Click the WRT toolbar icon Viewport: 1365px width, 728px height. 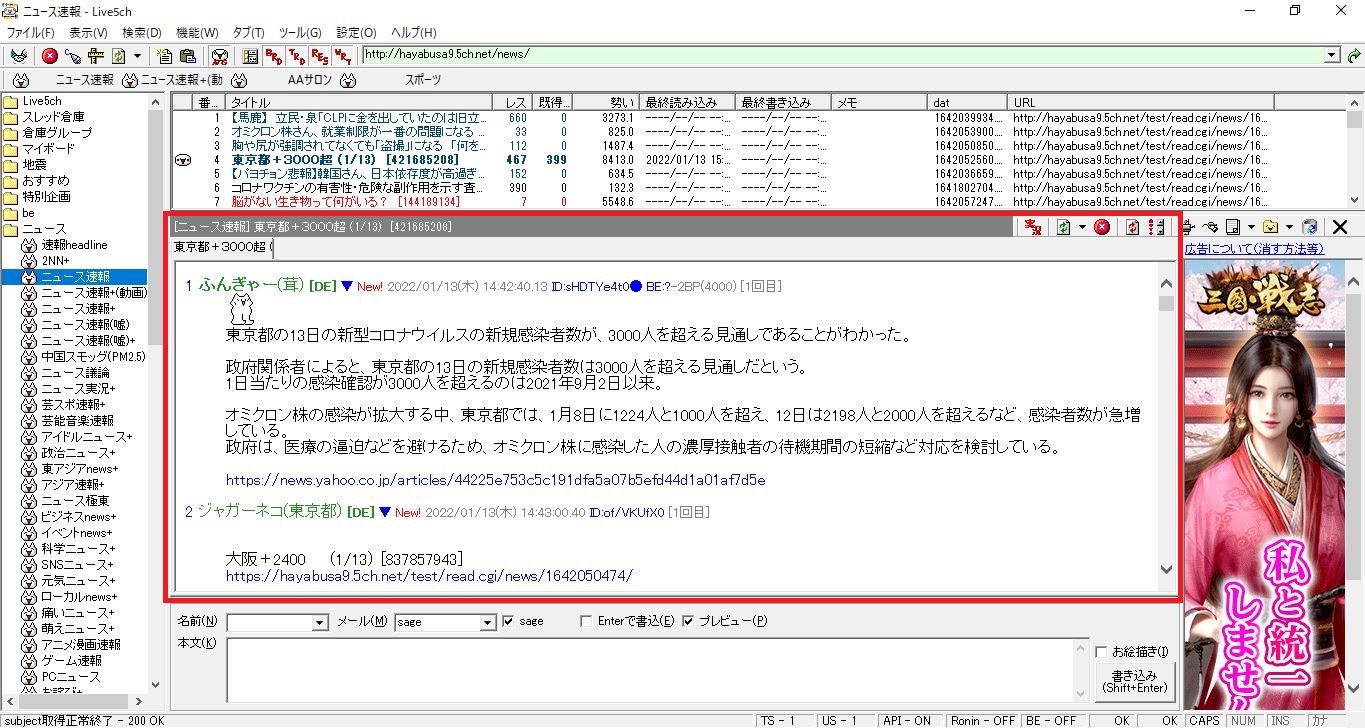pyautogui.click(x=343, y=56)
